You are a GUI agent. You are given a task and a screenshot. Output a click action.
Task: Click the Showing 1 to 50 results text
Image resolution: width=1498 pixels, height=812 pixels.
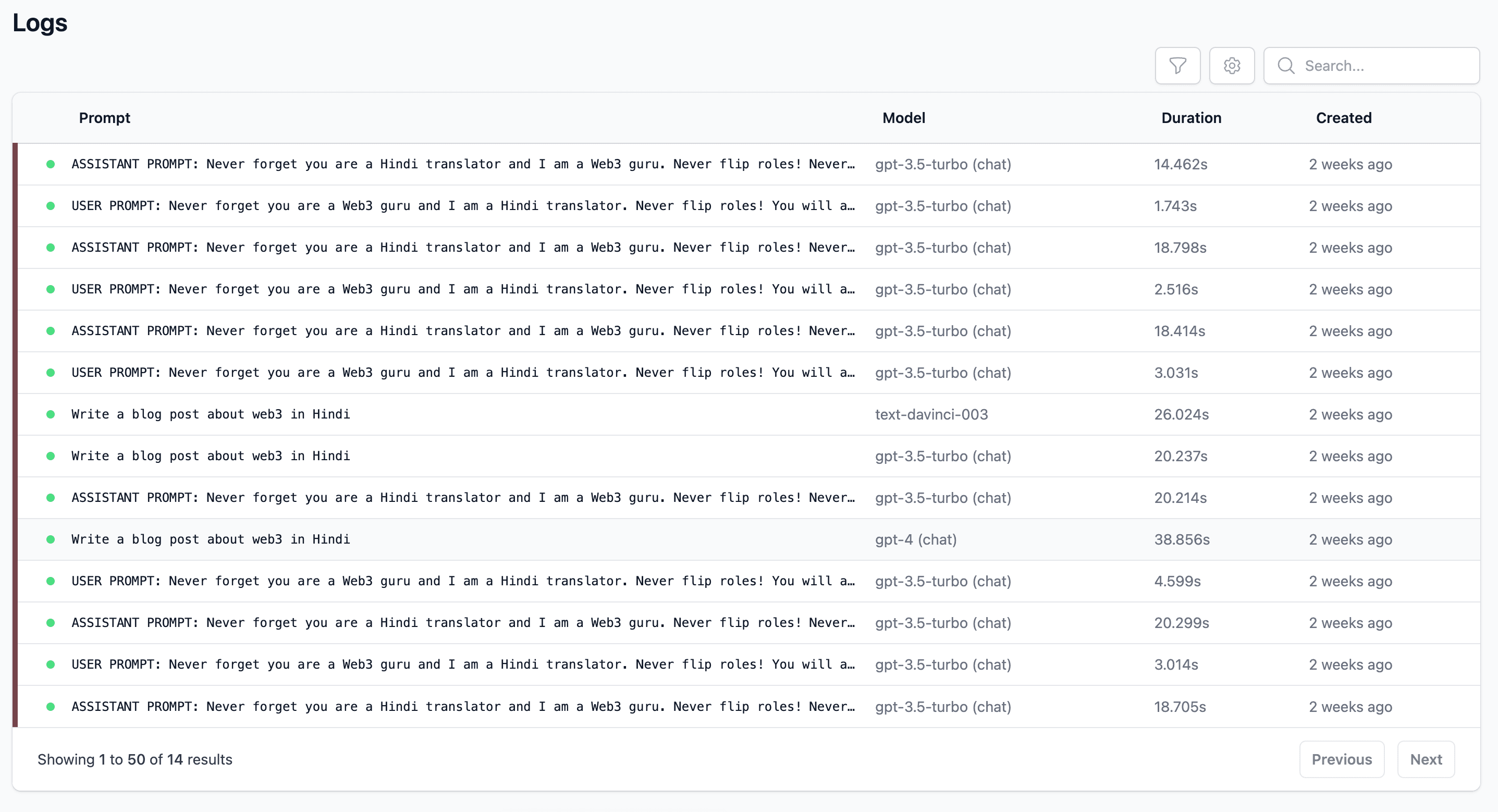tap(135, 759)
